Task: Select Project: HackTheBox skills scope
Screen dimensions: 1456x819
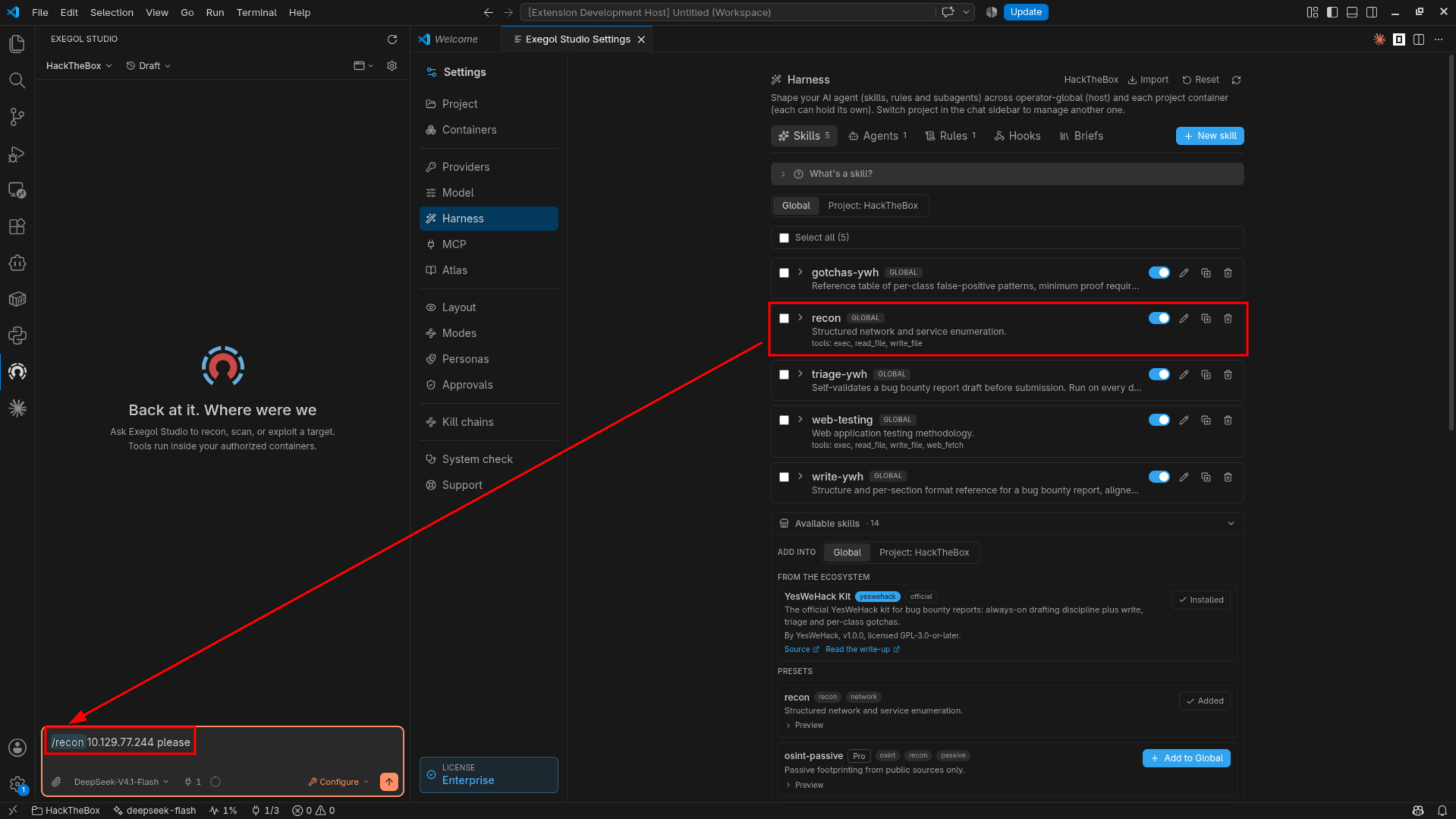Action: (873, 206)
